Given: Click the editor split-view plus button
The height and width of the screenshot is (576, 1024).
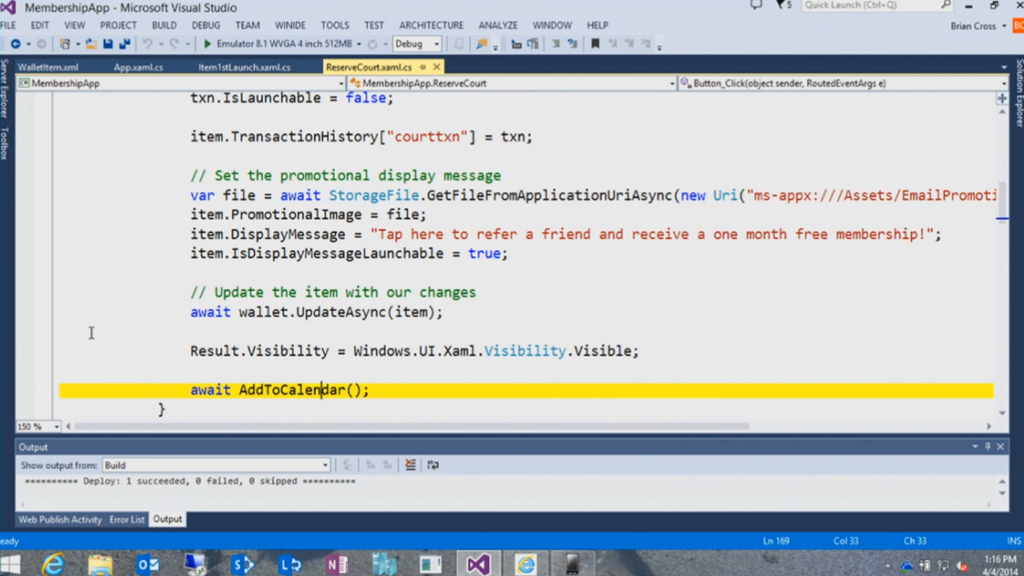Looking at the screenshot, I should pos(1002,99).
